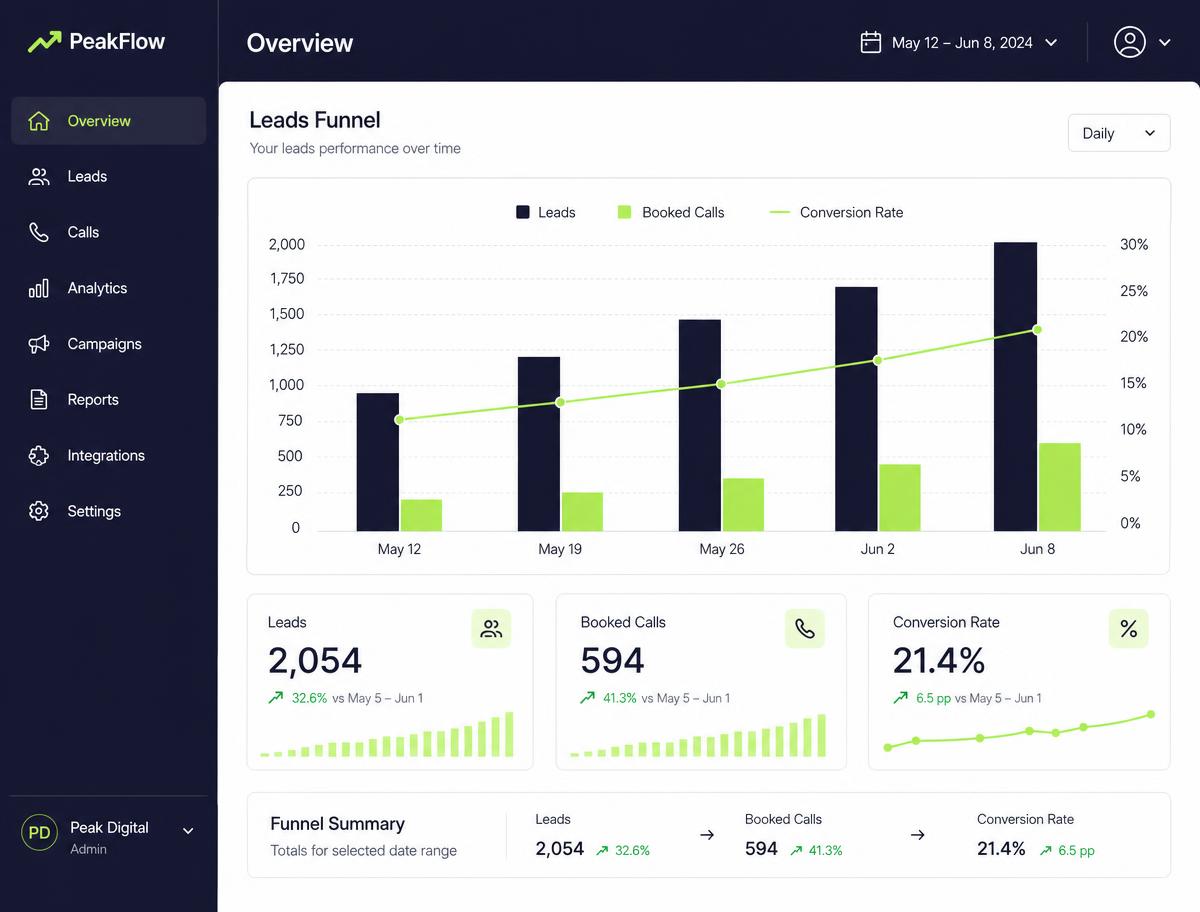Click the Jun 2 conversion rate data point
Screen dimensions: 1200x912
(x=877, y=360)
